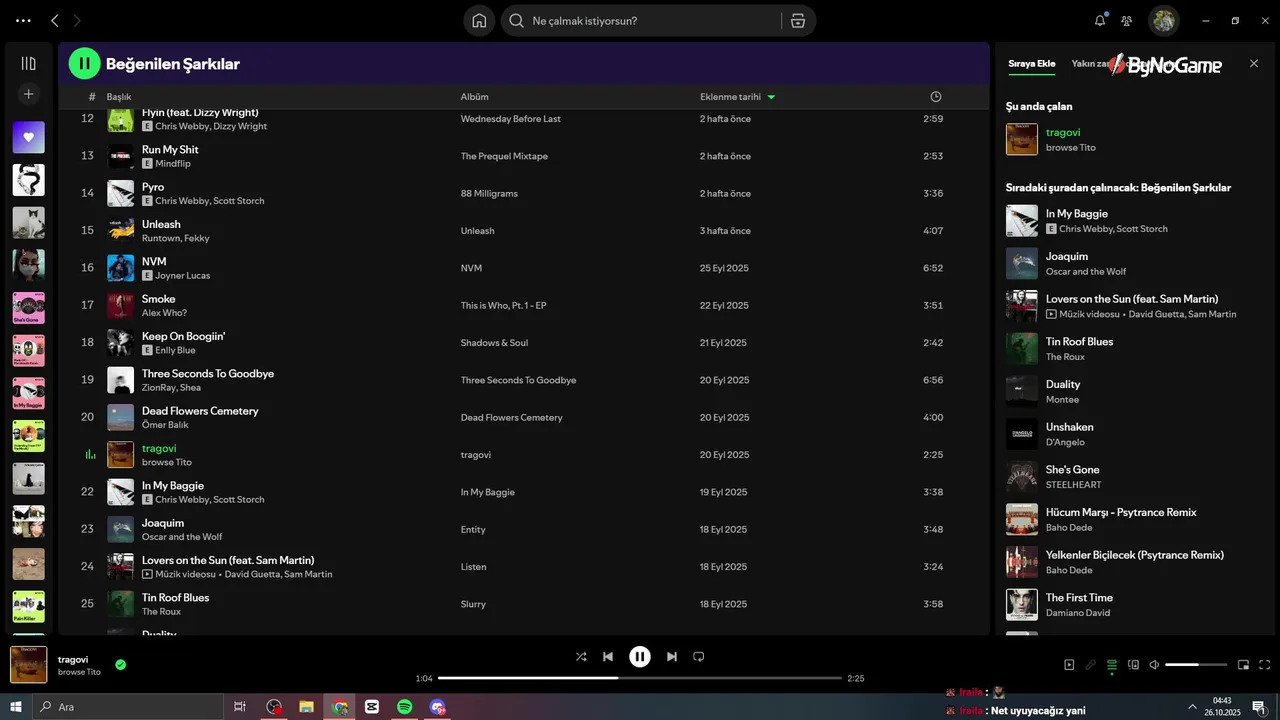Open File Explorer on the taskbar
The image size is (1280, 720).
click(x=307, y=707)
